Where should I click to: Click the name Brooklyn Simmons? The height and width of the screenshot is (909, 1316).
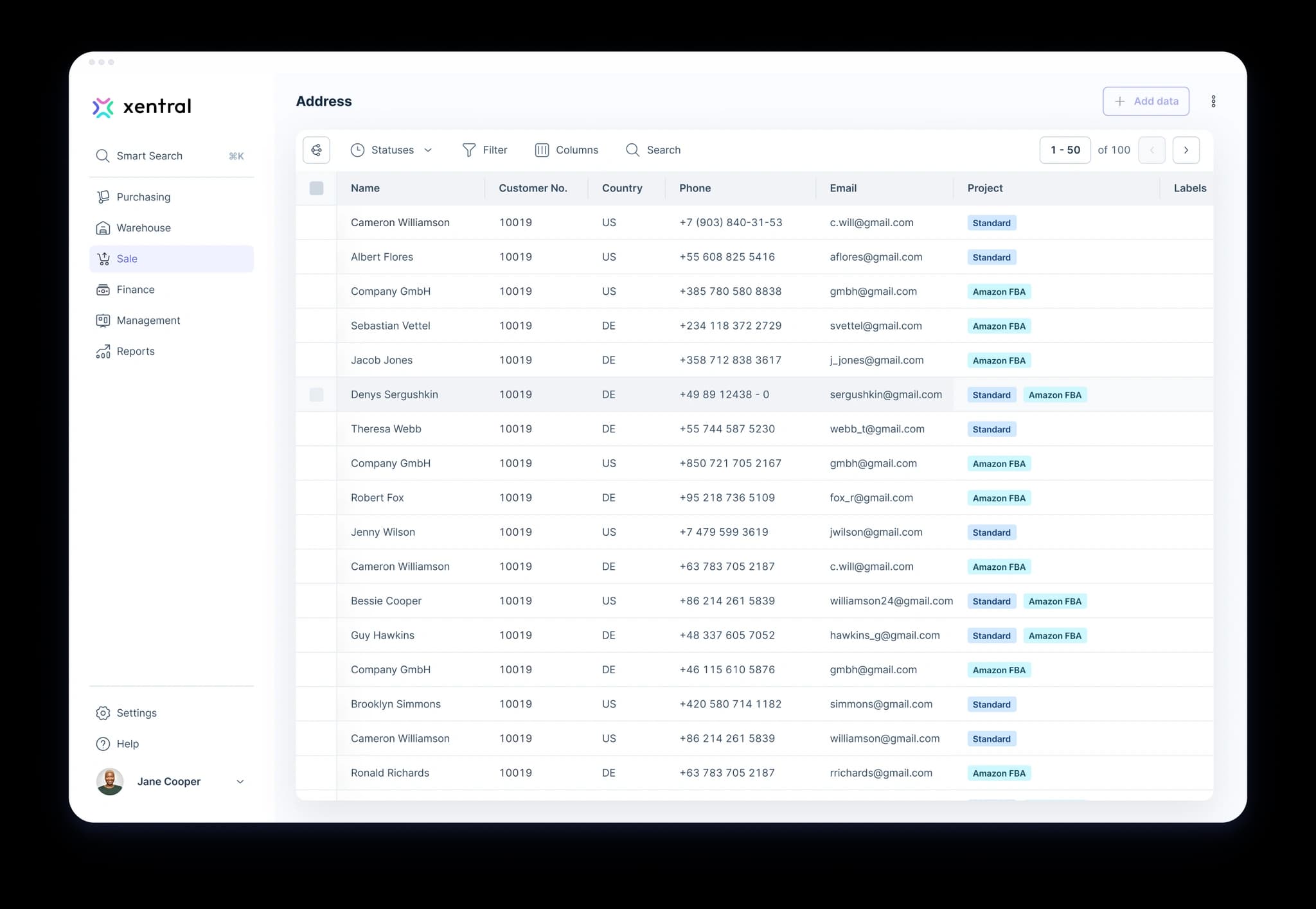tap(396, 704)
